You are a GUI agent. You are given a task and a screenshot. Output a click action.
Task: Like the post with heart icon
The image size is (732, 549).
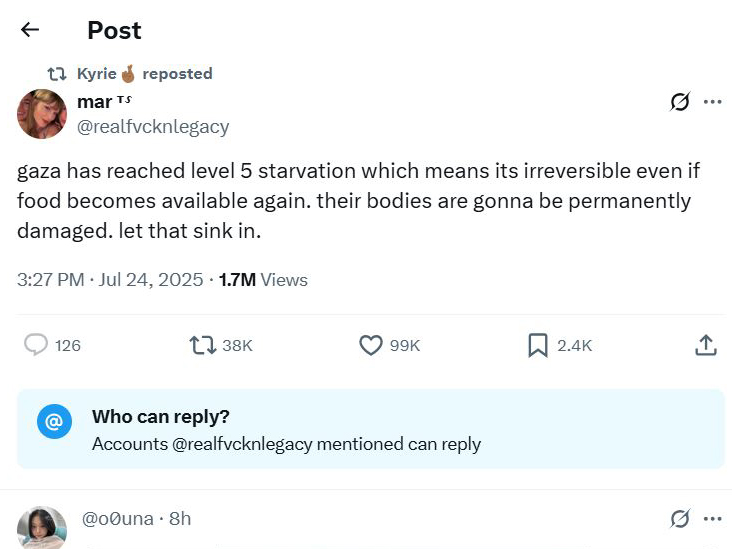[371, 345]
